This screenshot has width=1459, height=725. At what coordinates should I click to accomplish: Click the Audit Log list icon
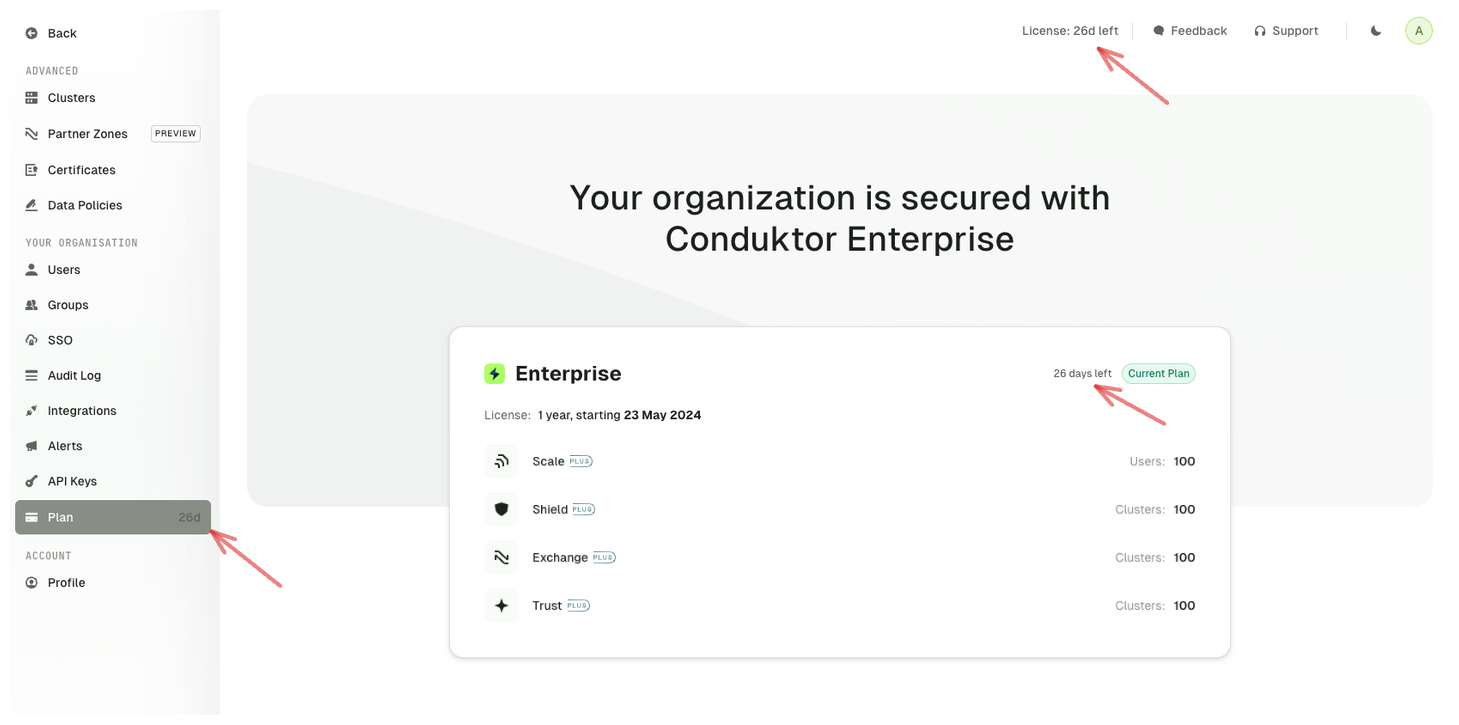coord(32,376)
